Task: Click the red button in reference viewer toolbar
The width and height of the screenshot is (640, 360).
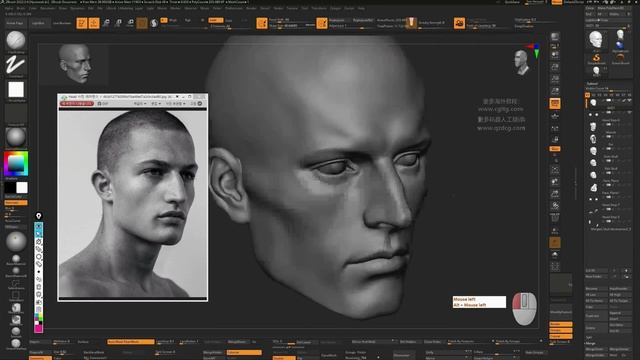Action: 77,104
